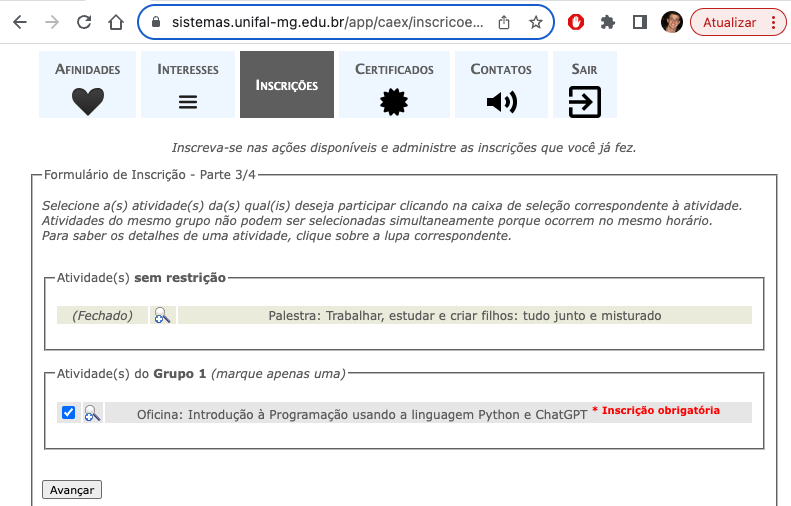Go back to previous page
Viewport: 791px width, 506px height.
[20, 22]
